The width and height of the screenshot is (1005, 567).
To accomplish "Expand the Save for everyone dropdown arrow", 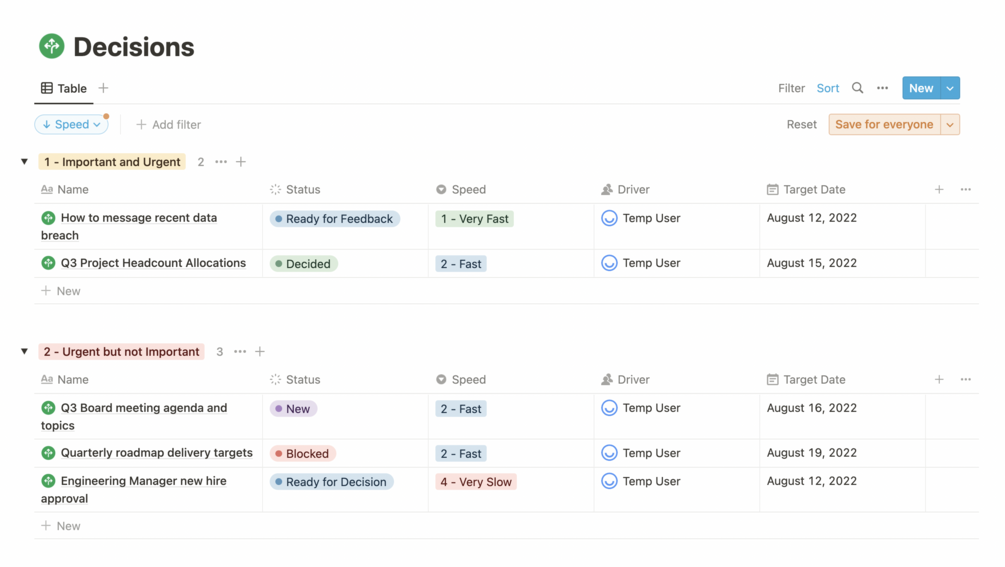I will coord(950,125).
